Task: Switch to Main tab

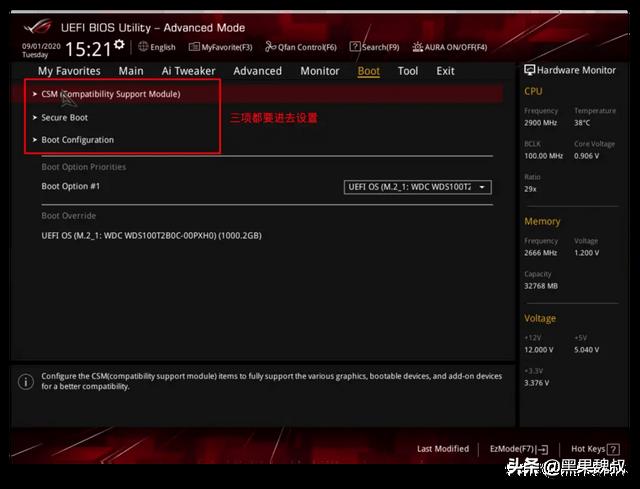Action: (x=131, y=71)
